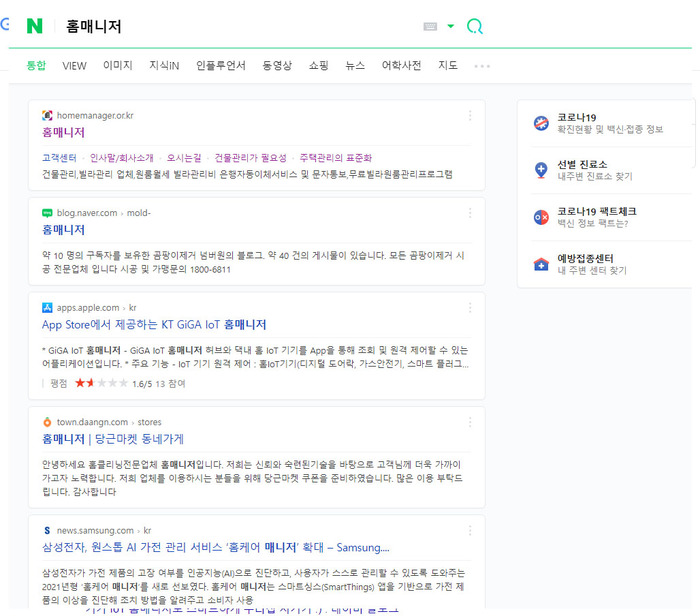Click the App Store favicon

(x=47, y=308)
